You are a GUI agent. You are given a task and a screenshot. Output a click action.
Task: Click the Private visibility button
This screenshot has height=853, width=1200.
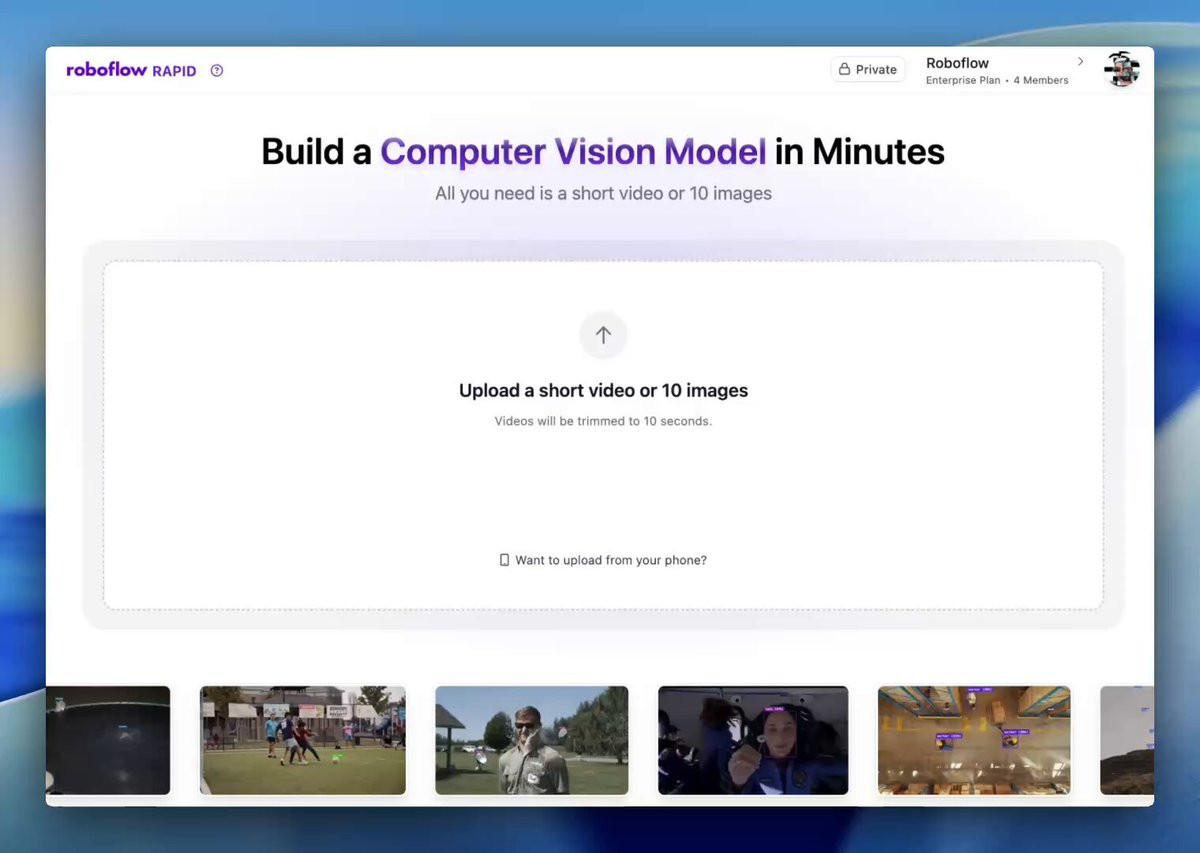pyautogui.click(x=868, y=69)
